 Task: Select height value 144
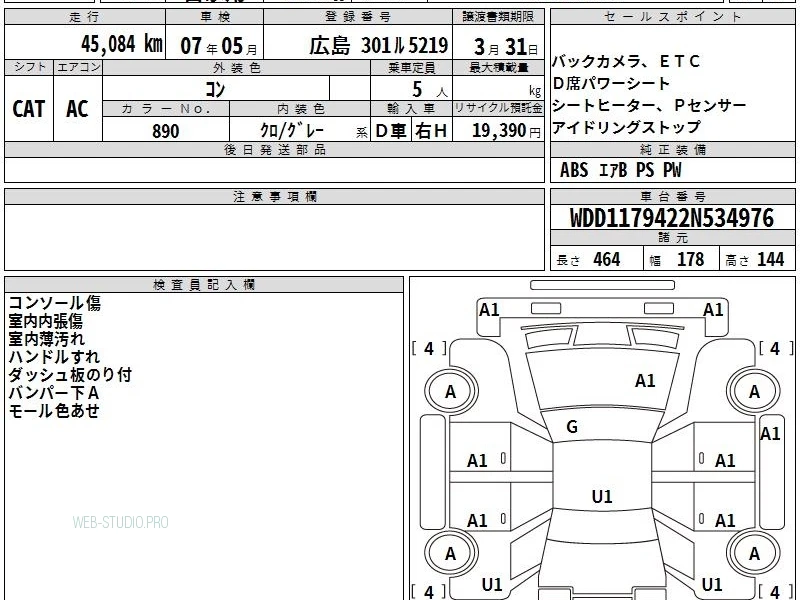[x=770, y=259]
